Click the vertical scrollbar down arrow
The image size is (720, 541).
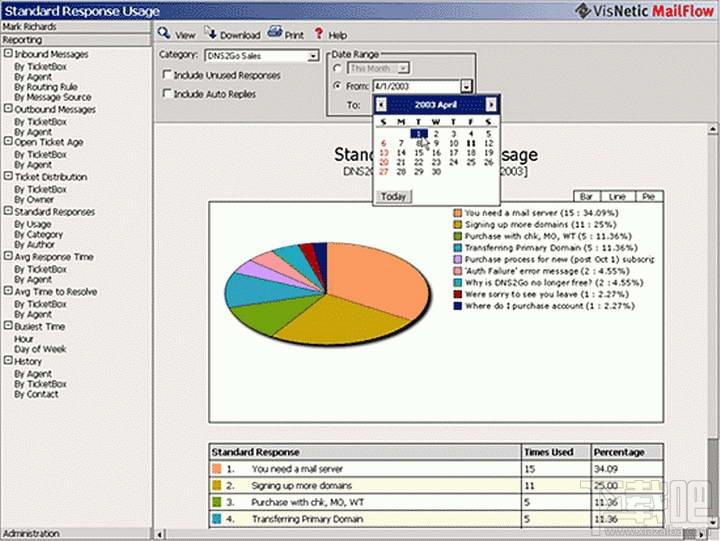coord(713,523)
